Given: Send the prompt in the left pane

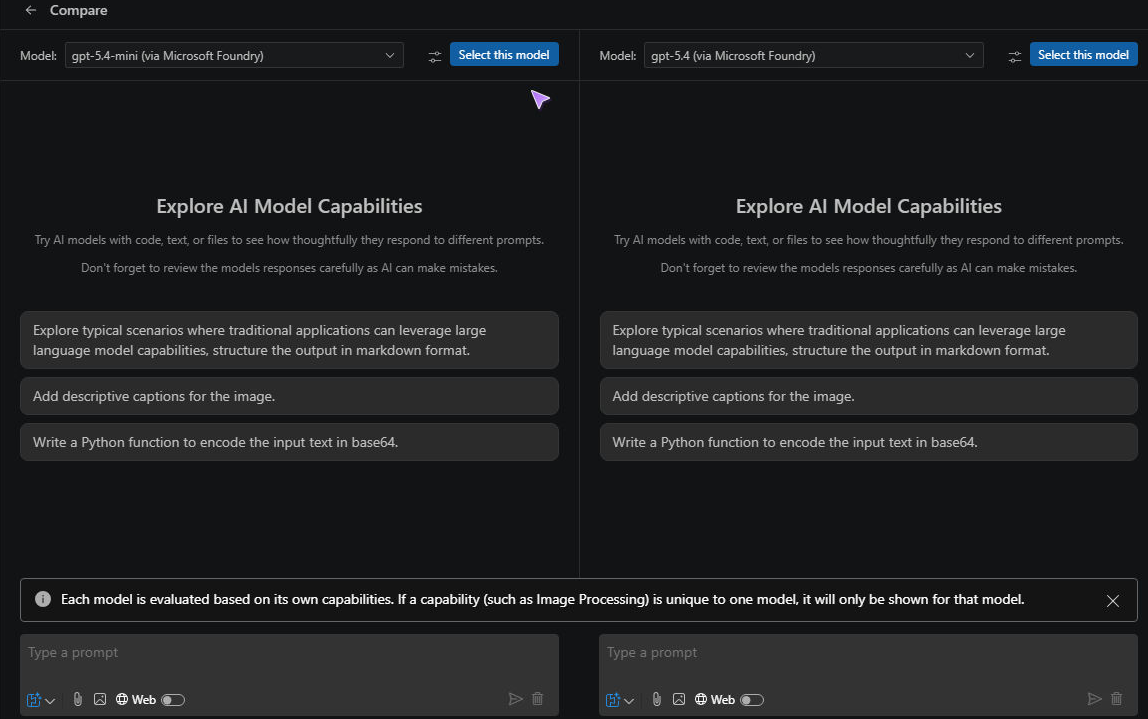Looking at the screenshot, I should coord(515,699).
